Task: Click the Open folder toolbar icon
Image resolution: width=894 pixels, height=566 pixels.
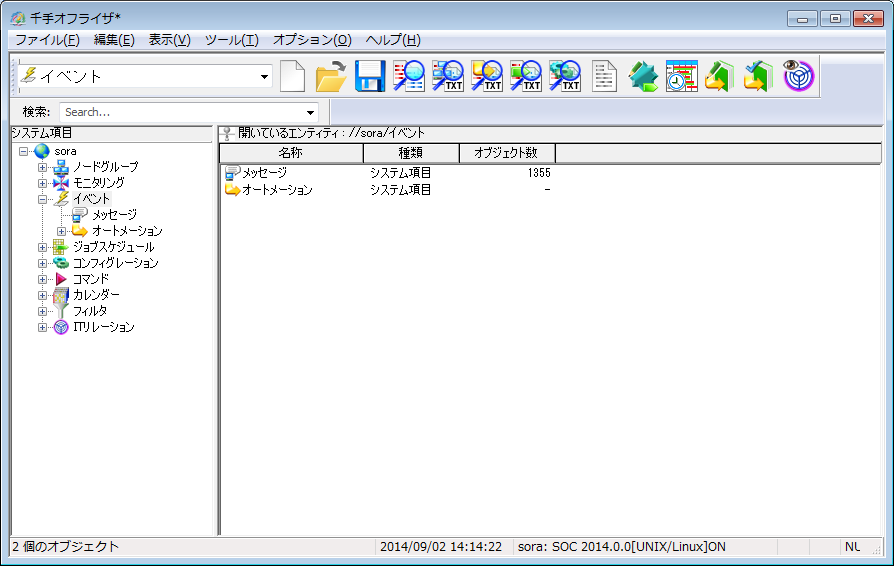Action: pos(331,76)
